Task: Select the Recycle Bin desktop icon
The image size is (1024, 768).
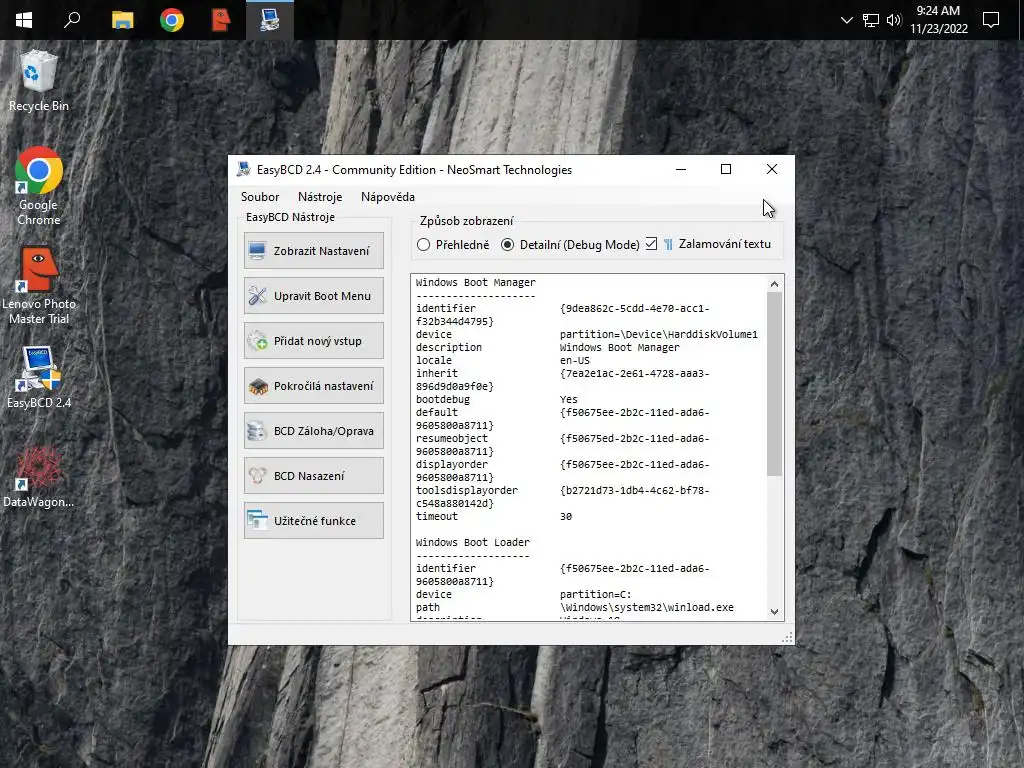Action: pos(39,81)
